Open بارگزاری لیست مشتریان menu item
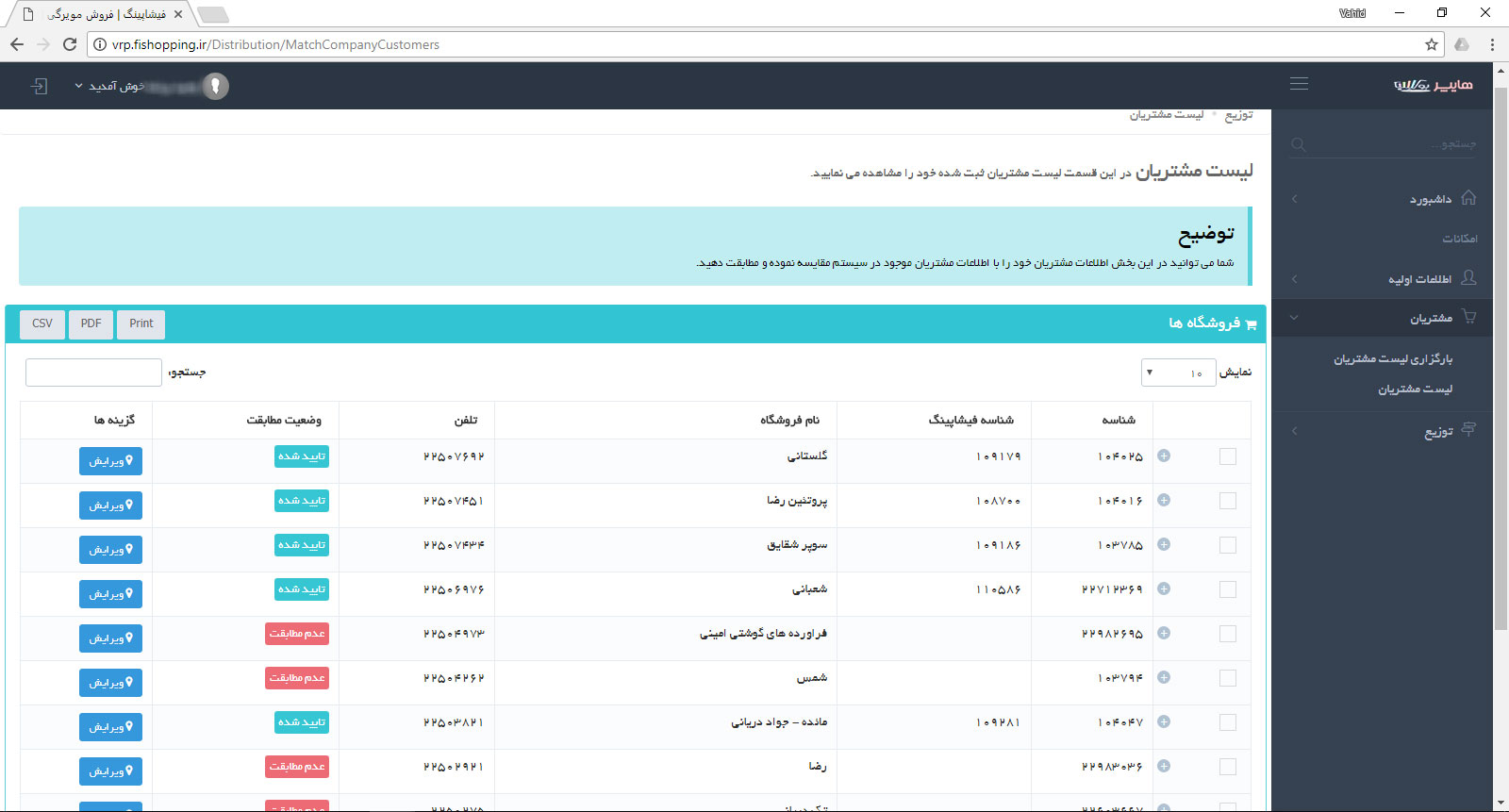 pos(1392,359)
